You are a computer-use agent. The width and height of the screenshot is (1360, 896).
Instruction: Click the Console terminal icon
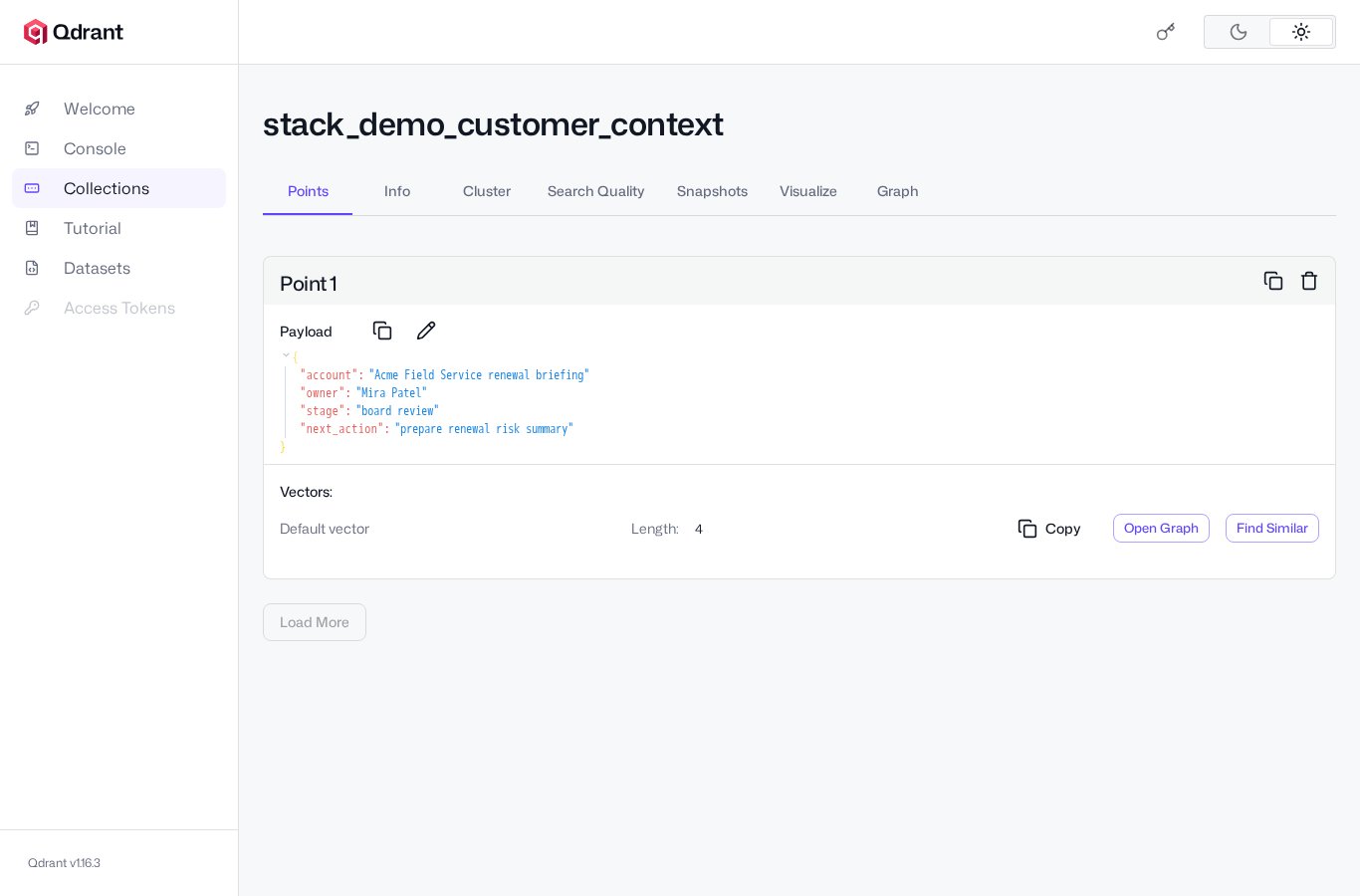point(32,148)
